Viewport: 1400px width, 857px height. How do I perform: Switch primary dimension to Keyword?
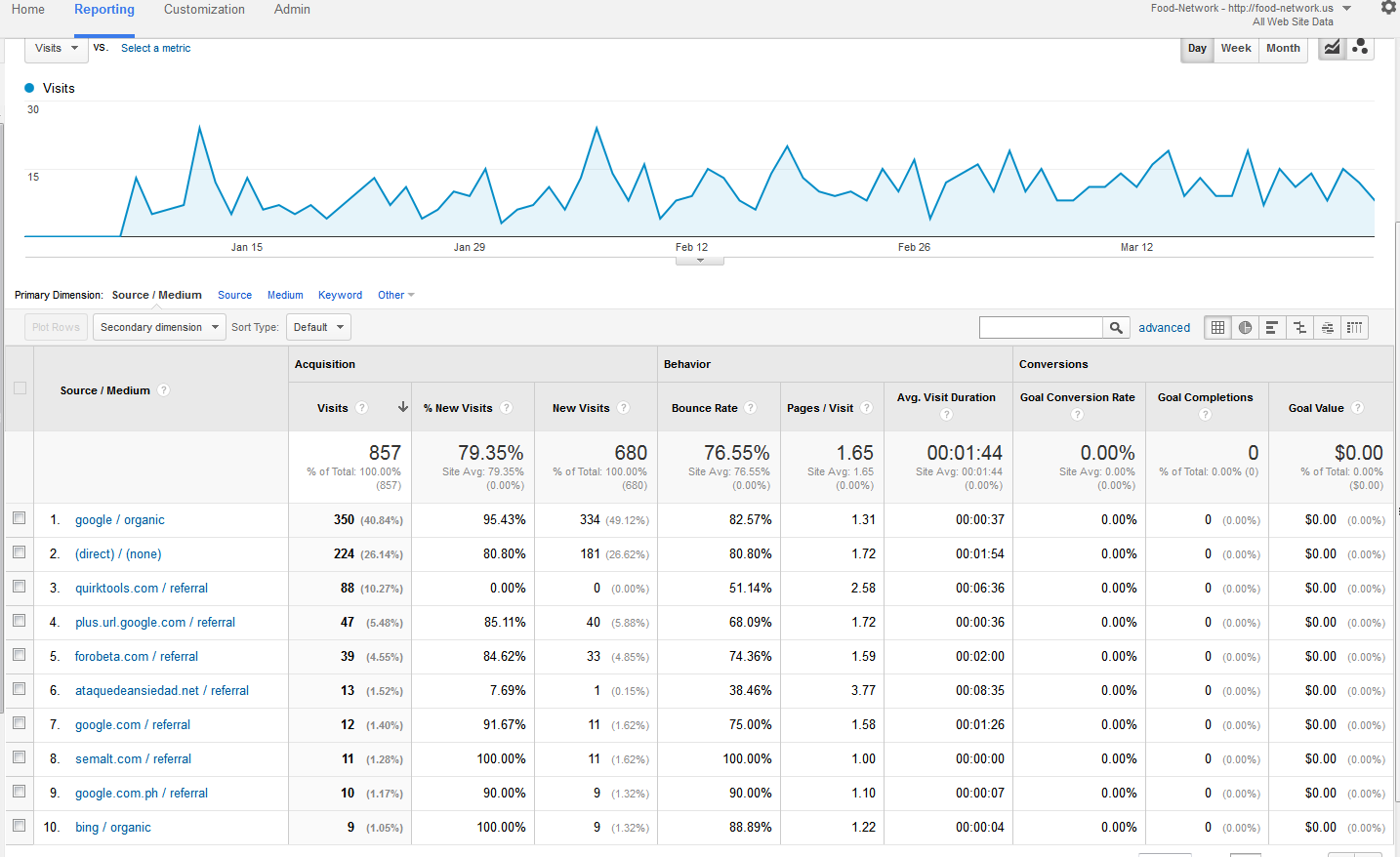(x=340, y=295)
